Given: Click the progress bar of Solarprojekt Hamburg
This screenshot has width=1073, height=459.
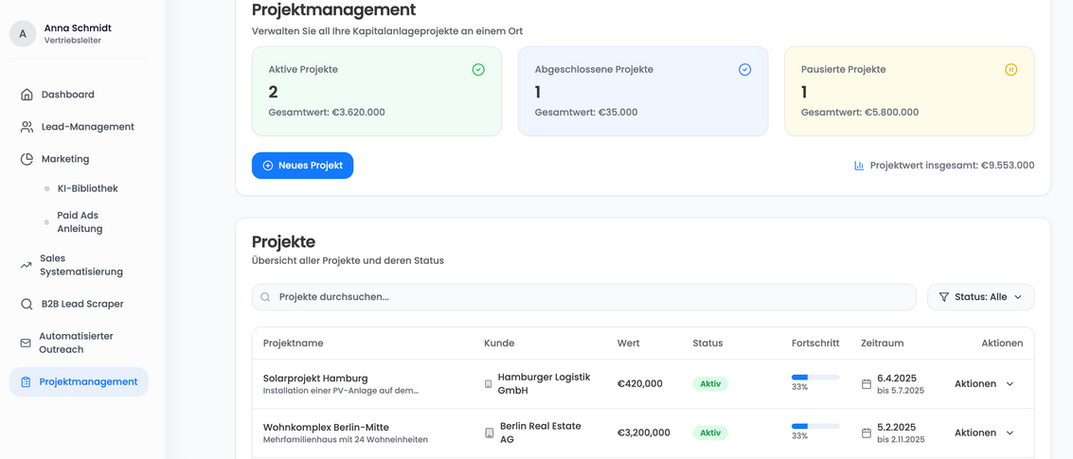Looking at the screenshot, I should tap(815, 378).
